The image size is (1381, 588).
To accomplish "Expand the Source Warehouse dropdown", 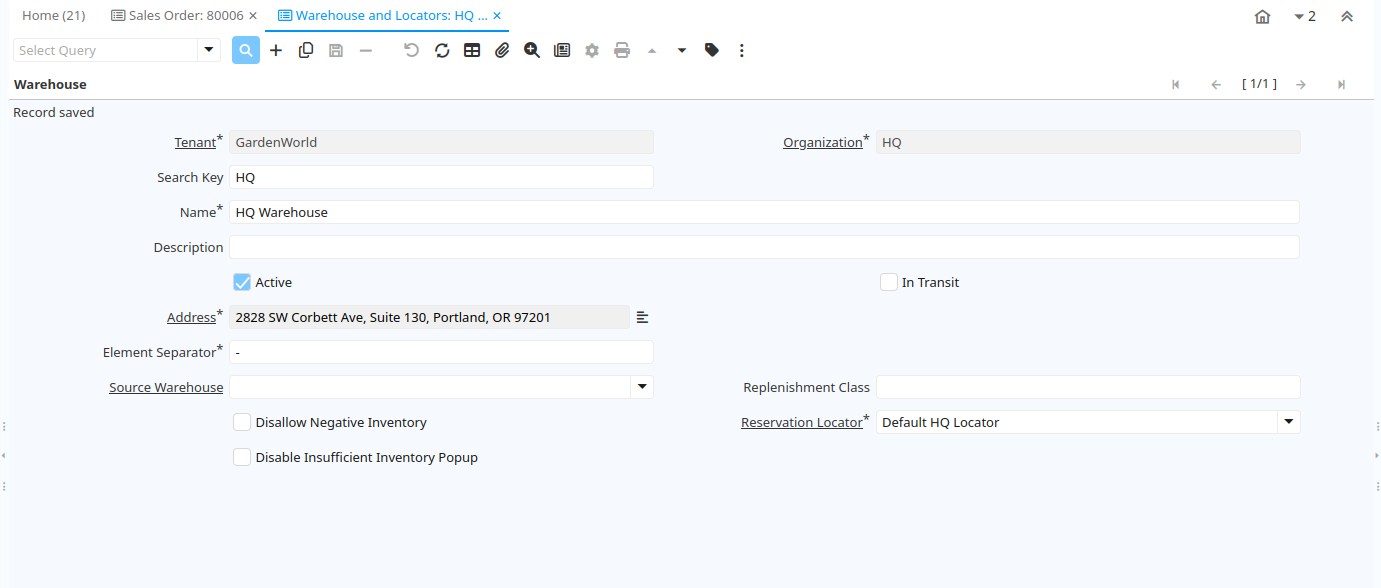I will (642, 387).
